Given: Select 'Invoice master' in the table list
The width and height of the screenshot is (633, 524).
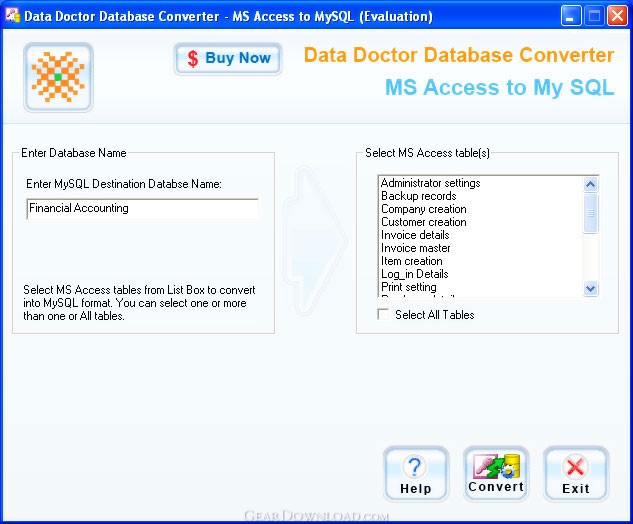Looking at the screenshot, I should 481,248.
